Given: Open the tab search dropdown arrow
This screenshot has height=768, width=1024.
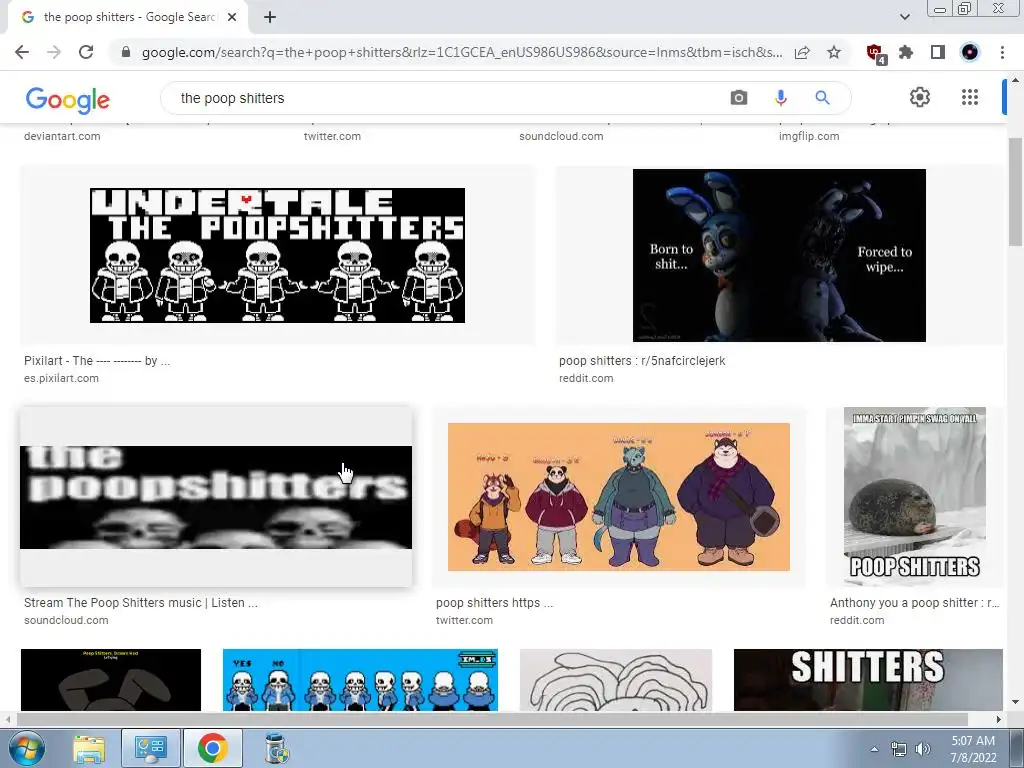Looking at the screenshot, I should coord(904,17).
